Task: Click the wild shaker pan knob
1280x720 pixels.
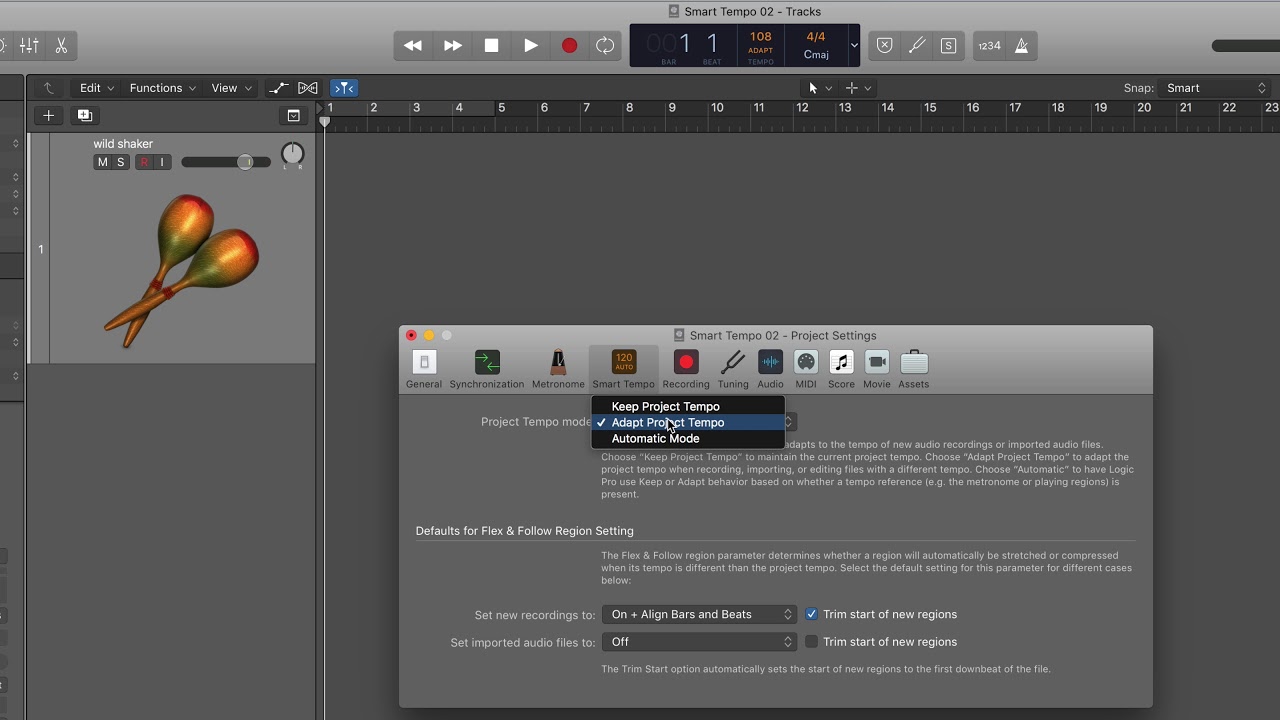Action: pyautogui.click(x=292, y=154)
